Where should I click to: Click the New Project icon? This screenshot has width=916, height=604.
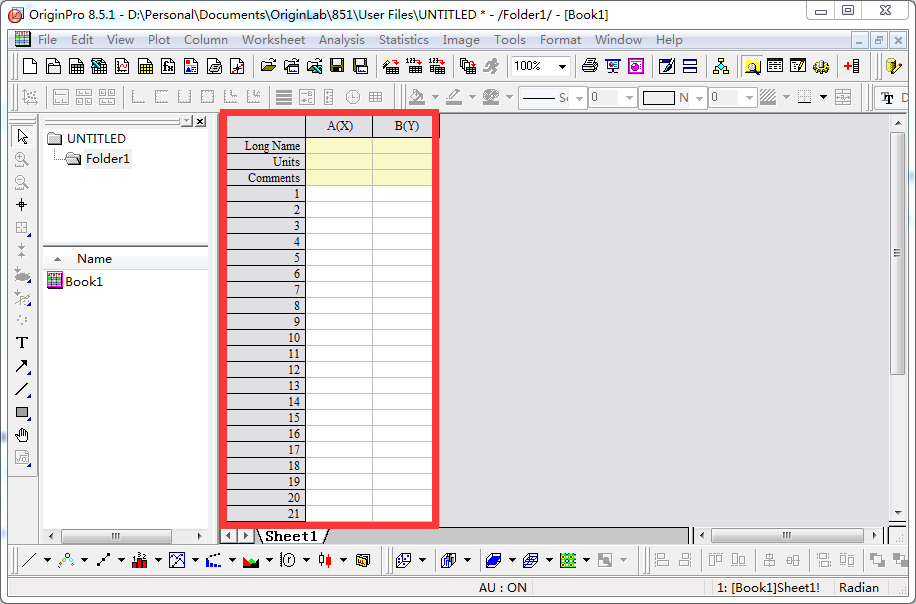30,66
